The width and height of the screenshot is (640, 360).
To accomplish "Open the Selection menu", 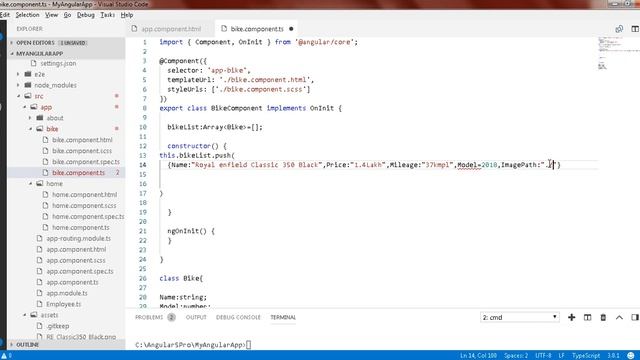I will click(27, 15).
